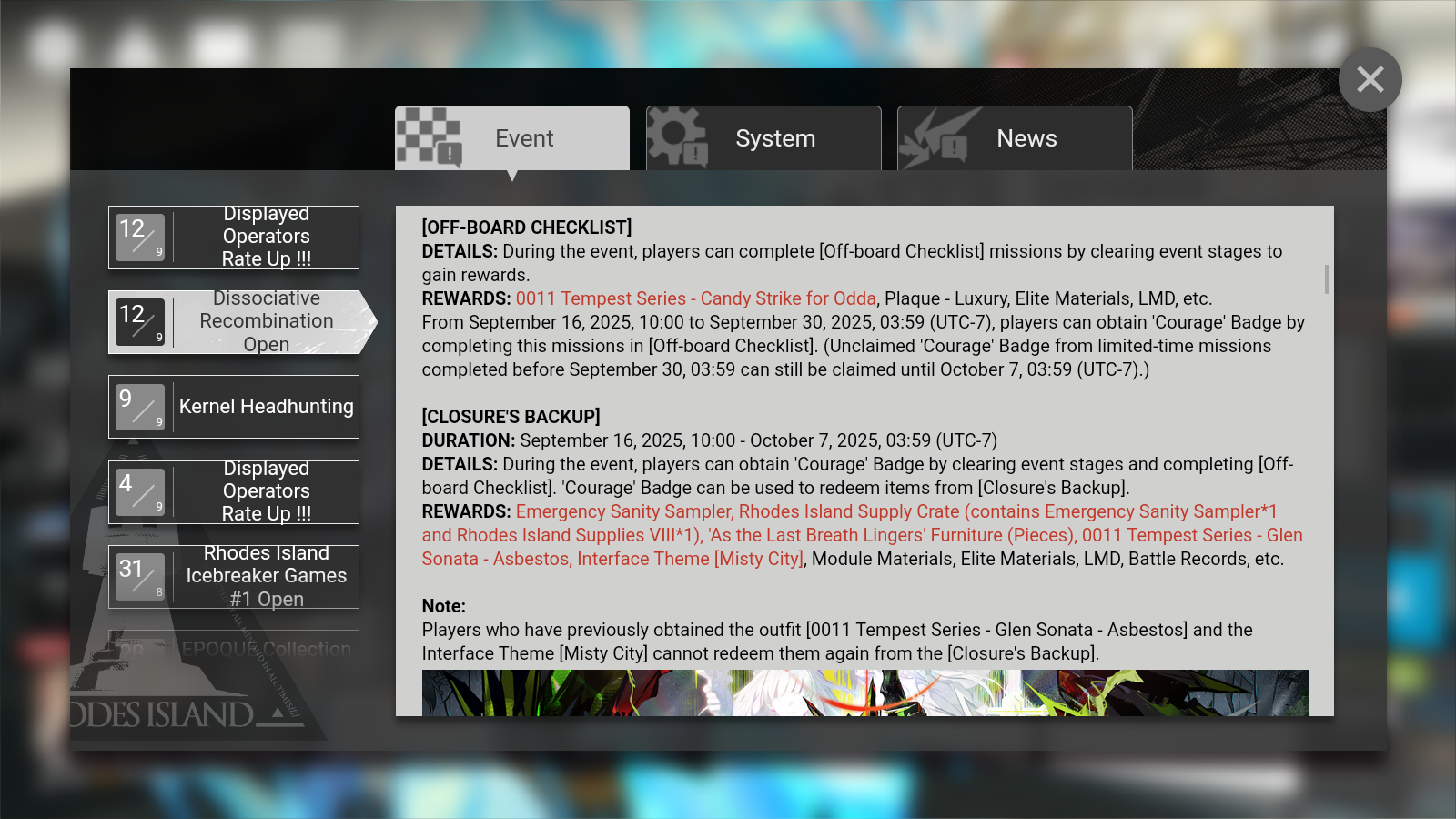Click the date badge 31/8 beside Icebreaker Games

(140, 577)
